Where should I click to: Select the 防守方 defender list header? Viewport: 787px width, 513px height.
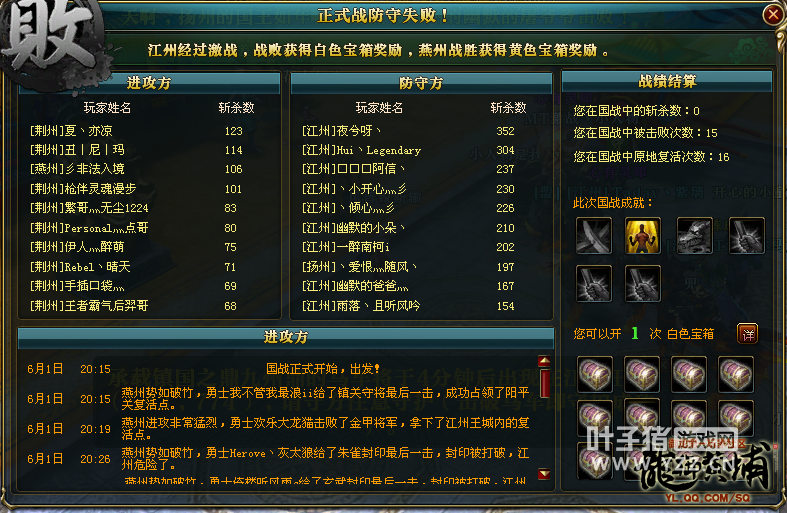coord(421,83)
